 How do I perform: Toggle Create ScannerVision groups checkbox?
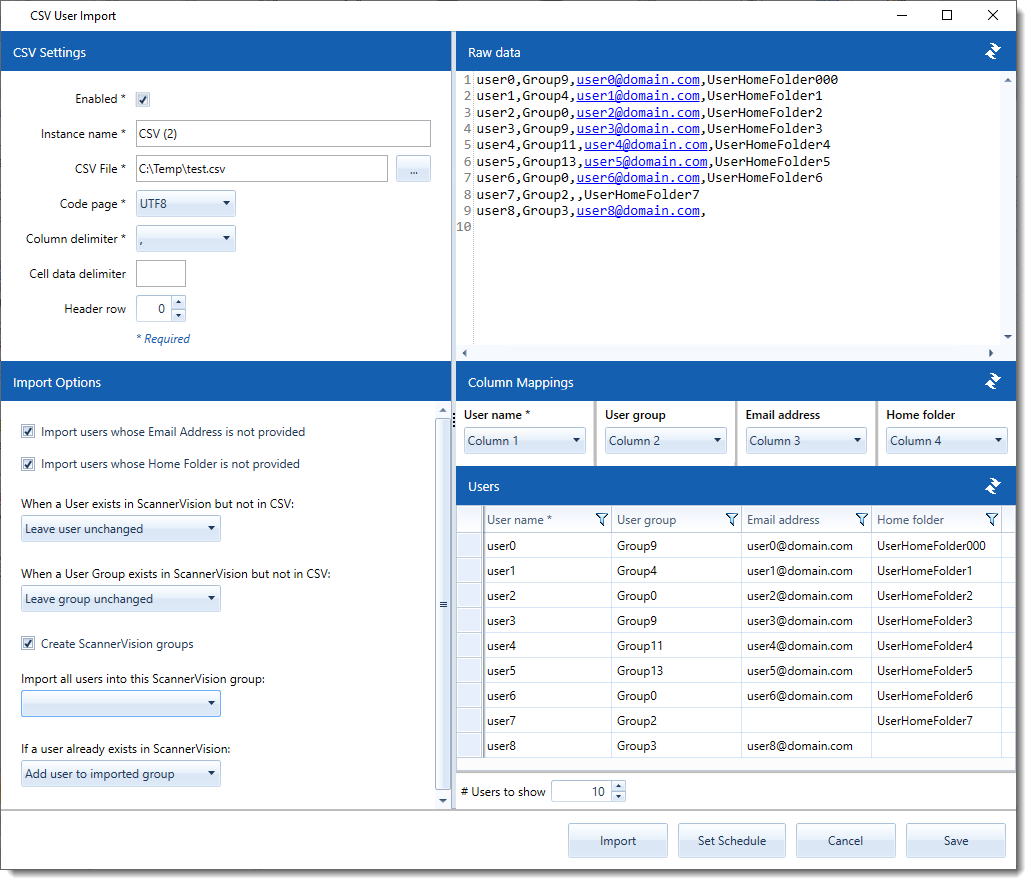(28, 644)
